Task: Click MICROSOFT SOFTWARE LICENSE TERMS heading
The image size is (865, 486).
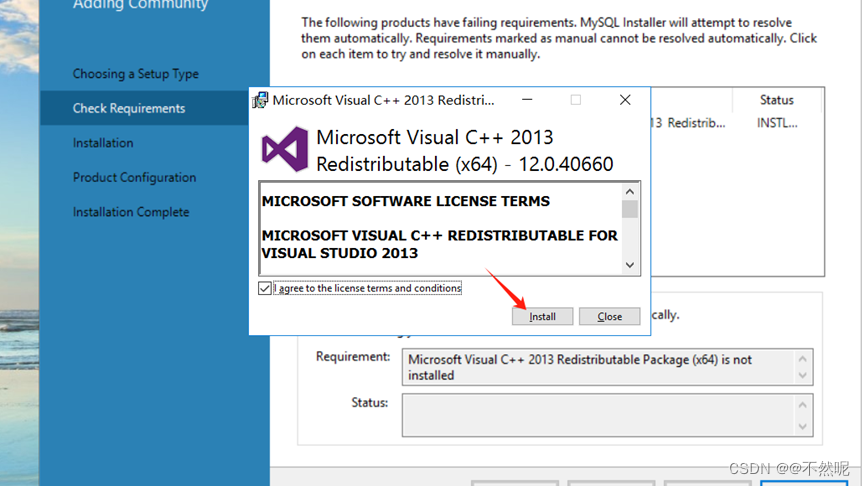Action: pos(405,201)
